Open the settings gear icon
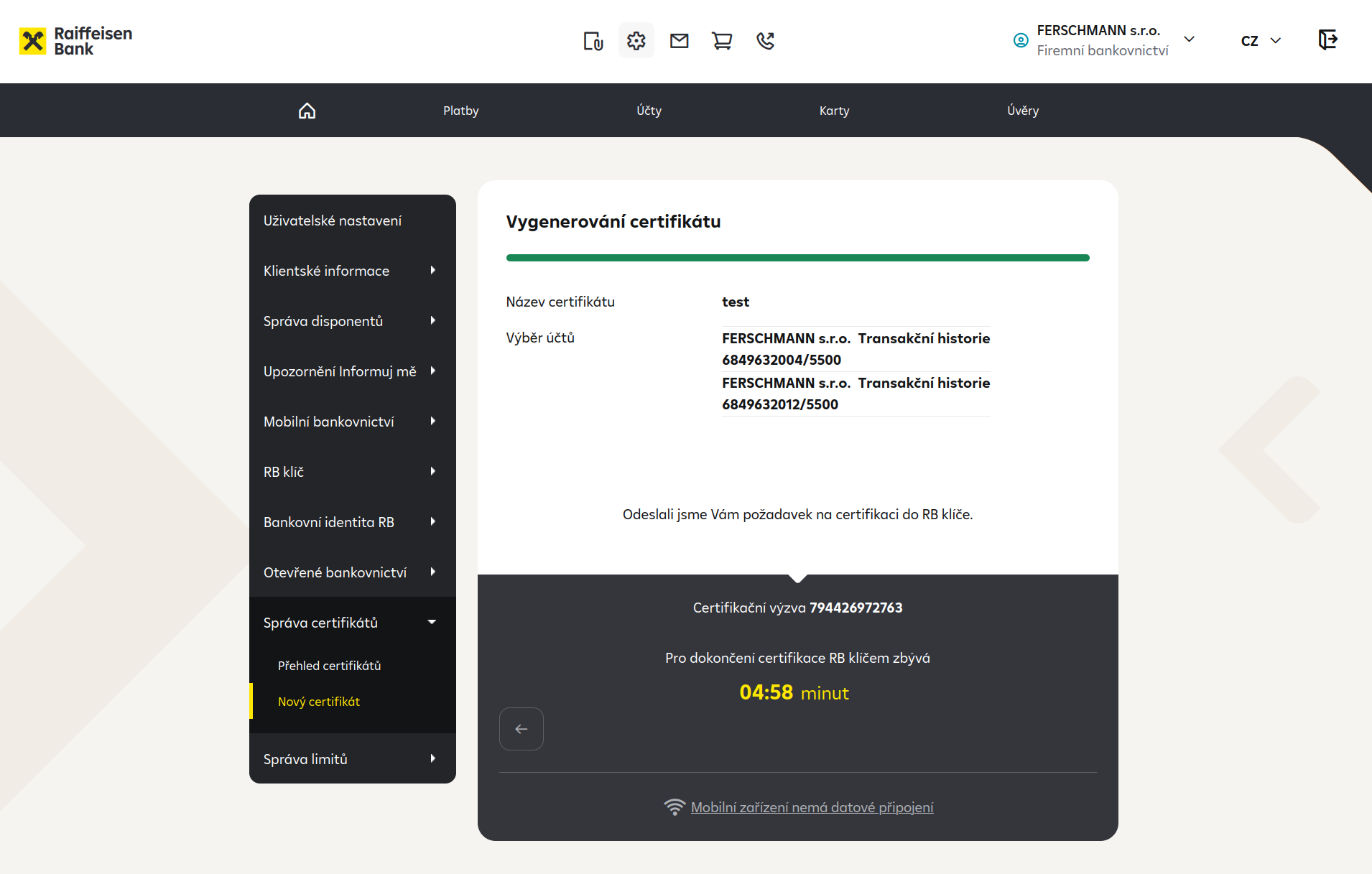1372x874 pixels. [636, 41]
